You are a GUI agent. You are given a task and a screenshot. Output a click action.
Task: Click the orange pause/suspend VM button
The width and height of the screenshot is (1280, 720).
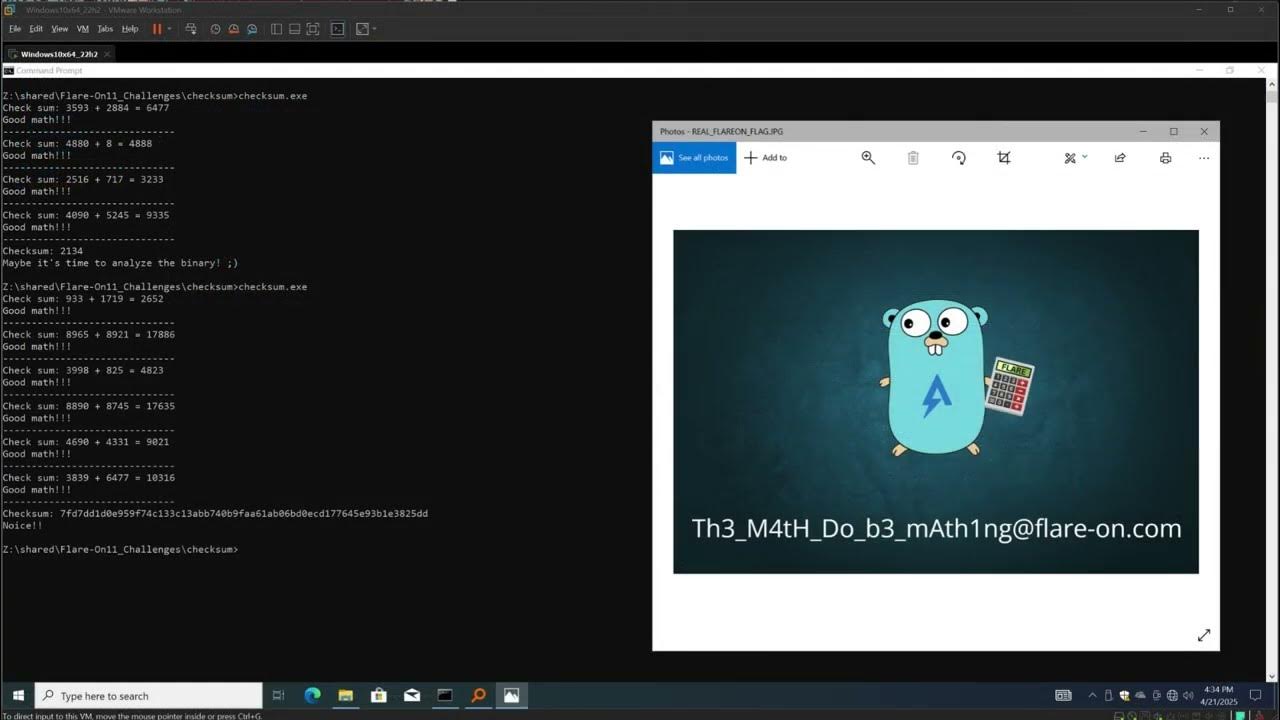[x=157, y=29]
